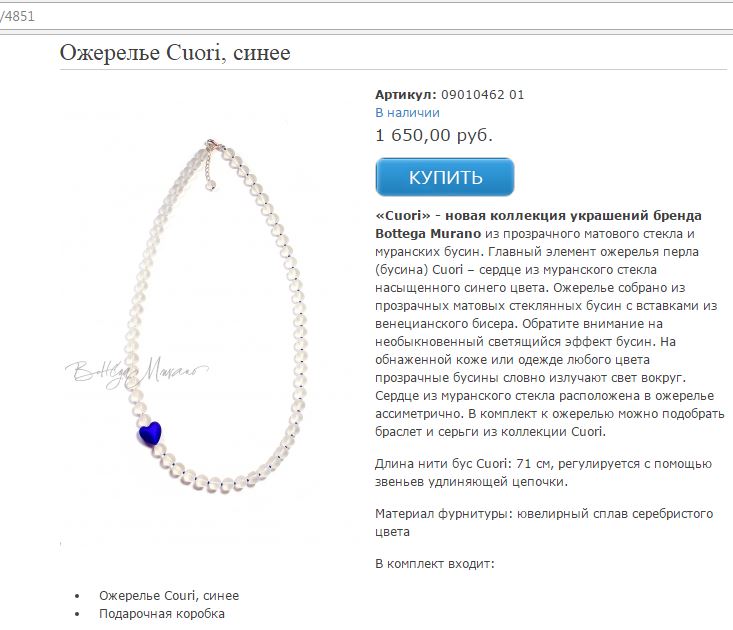Image resolution: width=733 pixels, height=630 pixels.
Task: Click the price 1 650,00 руб.
Action: pyautogui.click(x=434, y=135)
